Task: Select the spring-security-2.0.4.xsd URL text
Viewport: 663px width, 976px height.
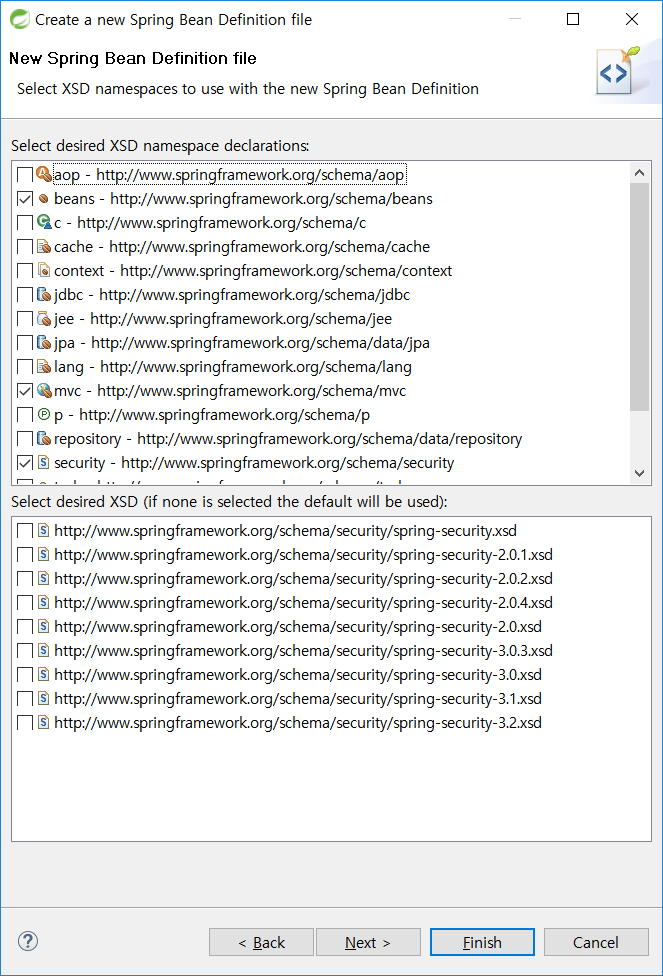Action: [303, 603]
